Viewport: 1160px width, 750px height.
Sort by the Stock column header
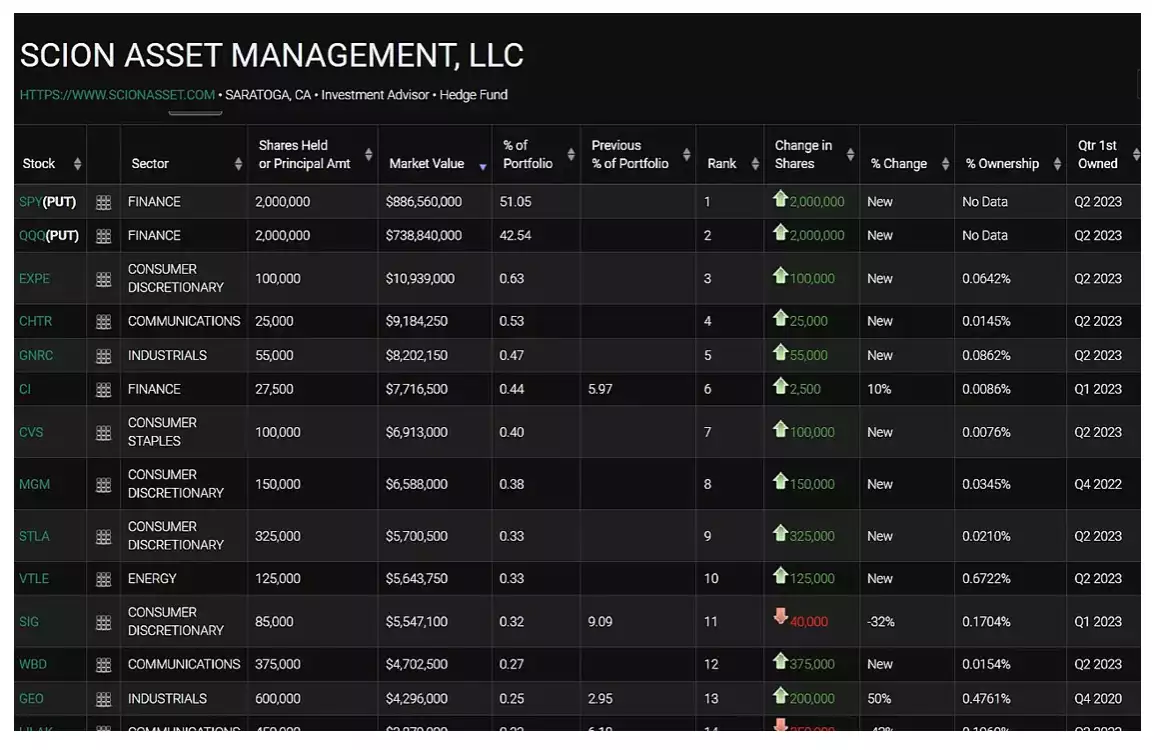(x=40, y=164)
